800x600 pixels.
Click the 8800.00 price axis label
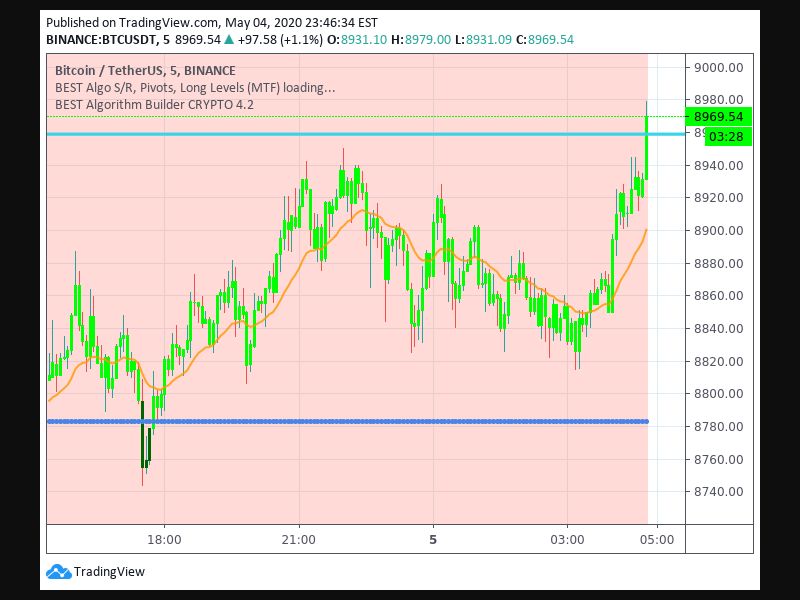[718, 393]
